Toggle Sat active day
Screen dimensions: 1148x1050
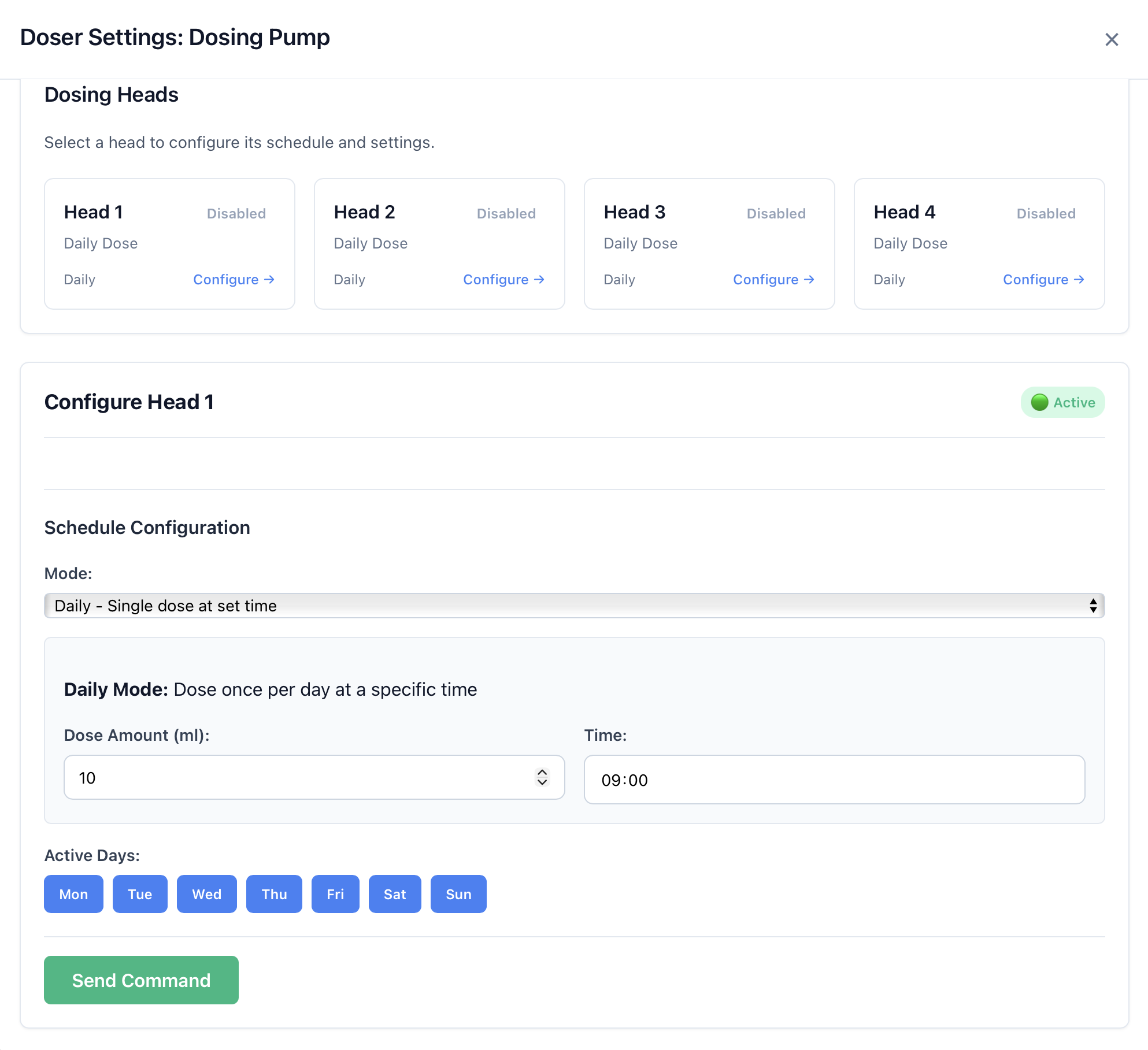[x=395, y=894]
